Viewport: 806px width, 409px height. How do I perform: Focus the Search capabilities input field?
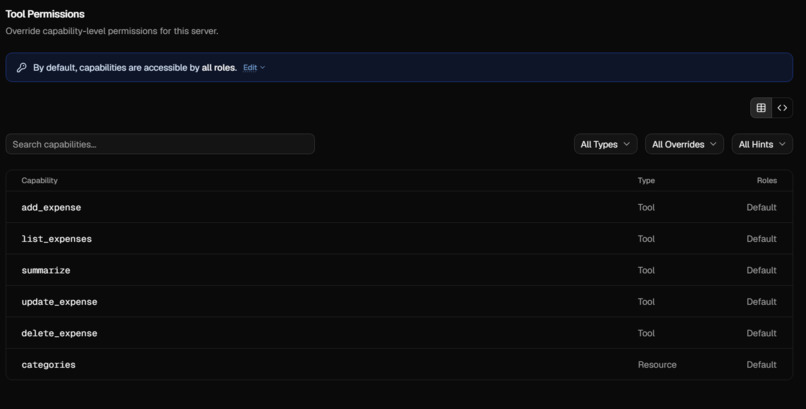(160, 144)
